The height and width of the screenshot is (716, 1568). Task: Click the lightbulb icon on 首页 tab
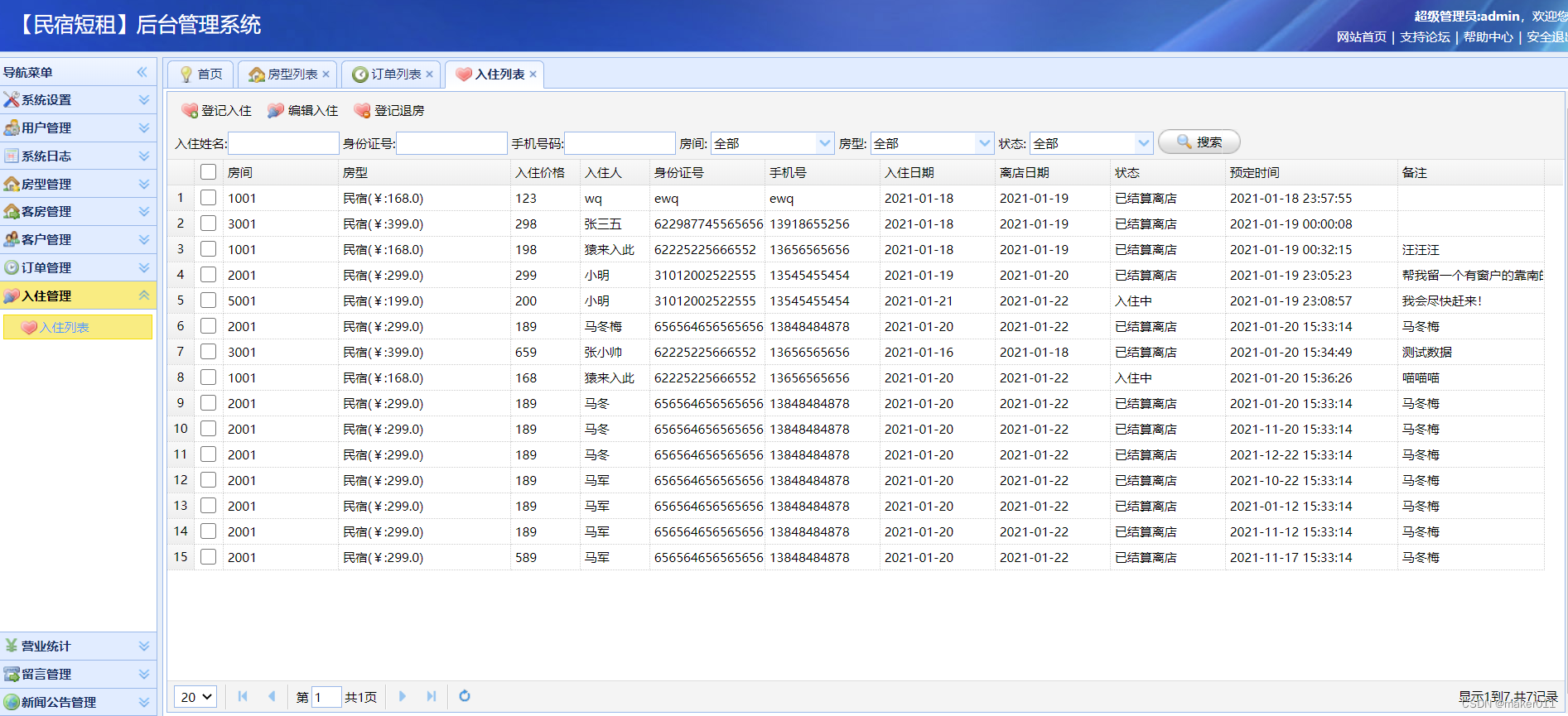click(186, 74)
